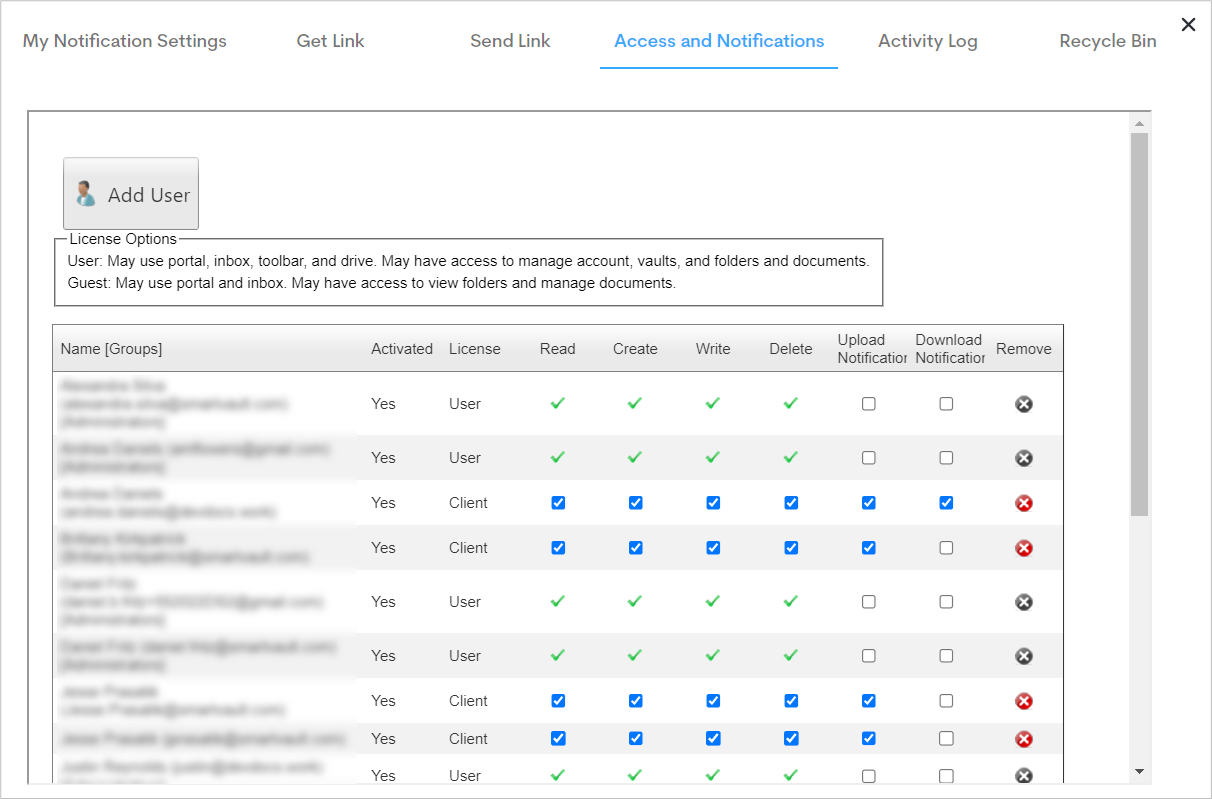Disable Write permission for the fourth-row Client

coord(712,547)
